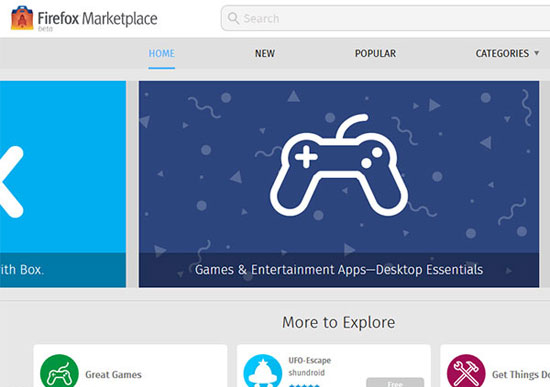
Task: Click the shundroid developer name
Action: [x=307, y=373]
